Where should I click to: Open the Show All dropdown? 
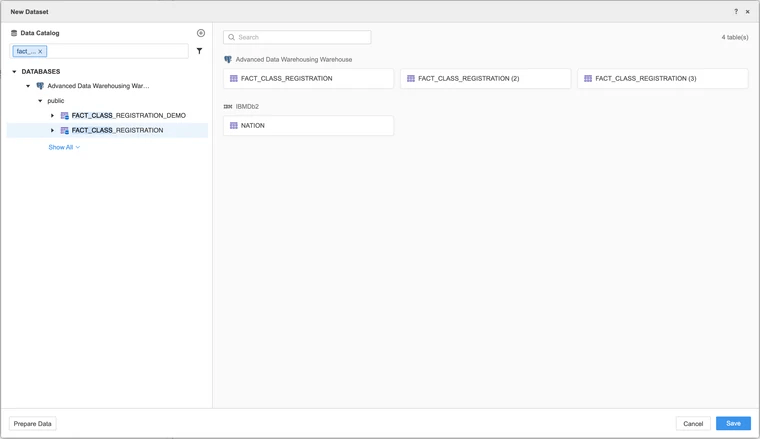click(64, 147)
